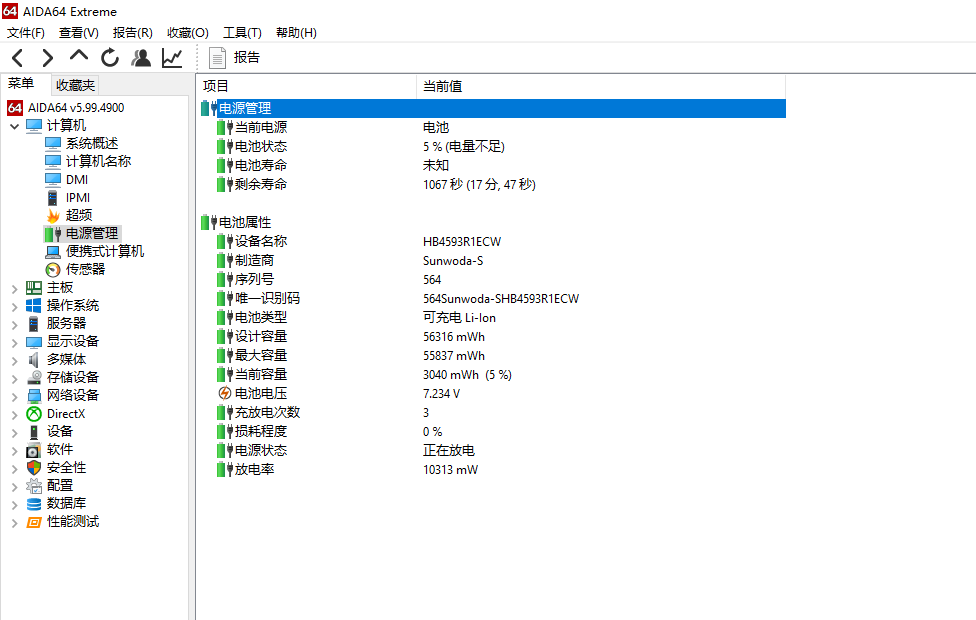Click the 安全性 shield icon
The image size is (976, 620).
click(34, 467)
